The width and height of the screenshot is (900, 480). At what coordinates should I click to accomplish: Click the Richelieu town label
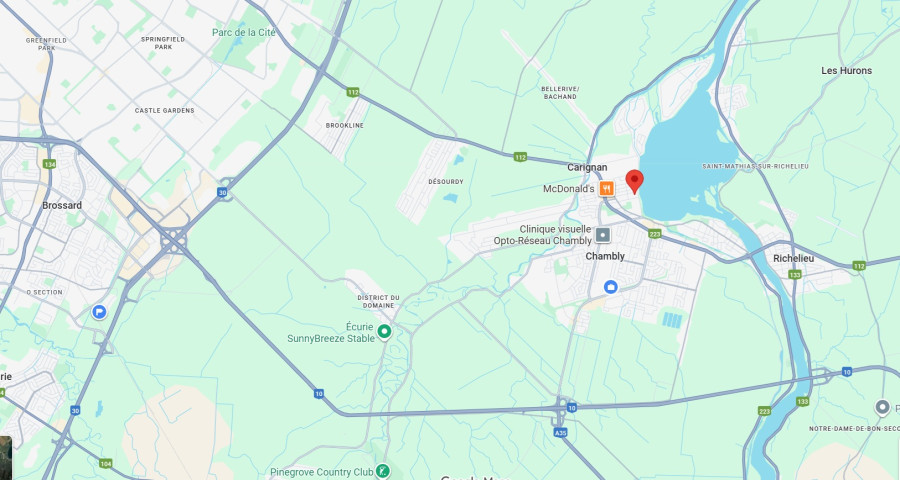793,258
